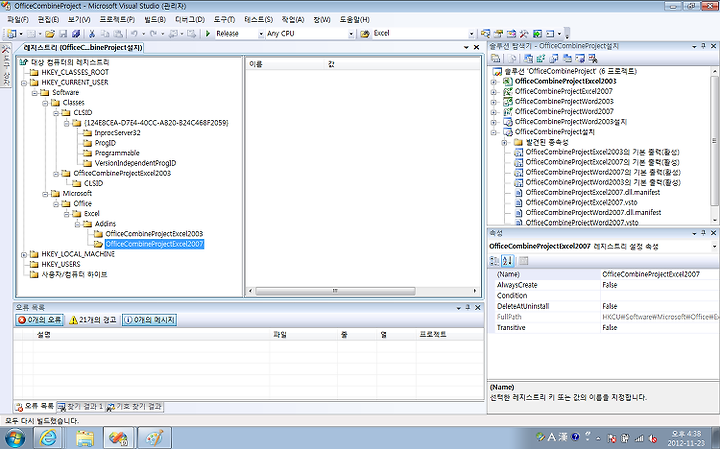Click Categorized view icon in Properties panel
720x449 pixels.
tap(495, 261)
